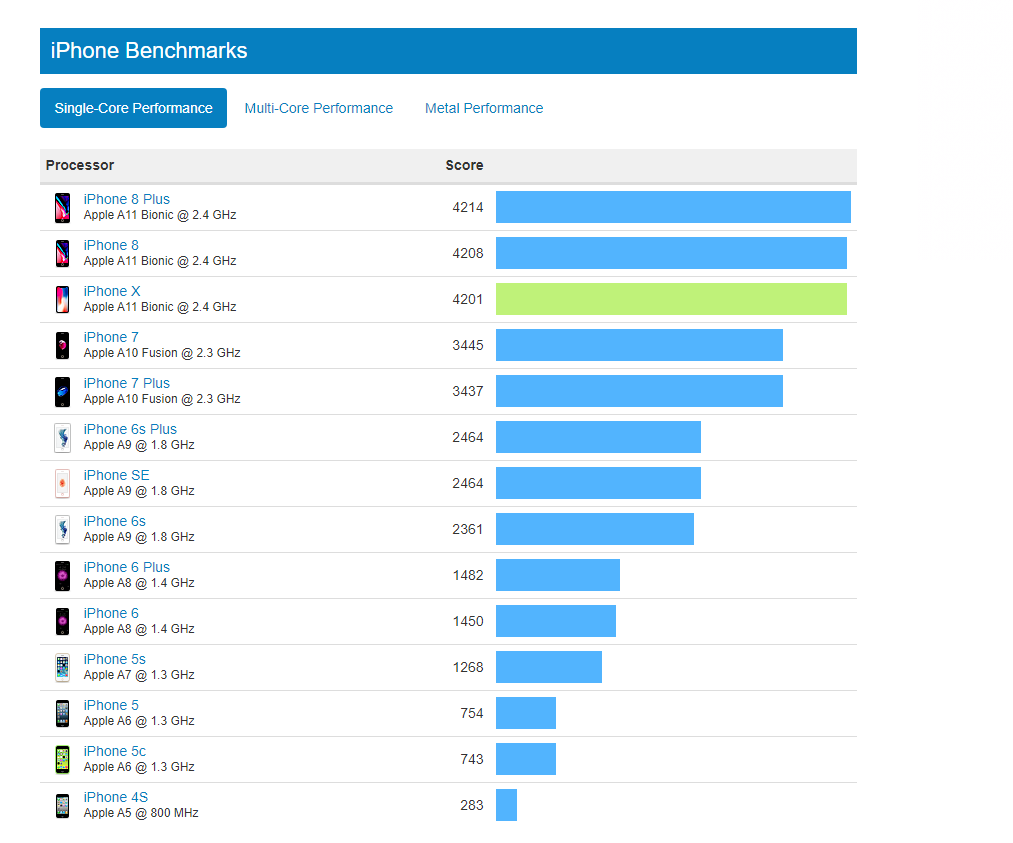Open the iPhone 6 link
This screenshot has width=1013, height=843.
point(111,613)
